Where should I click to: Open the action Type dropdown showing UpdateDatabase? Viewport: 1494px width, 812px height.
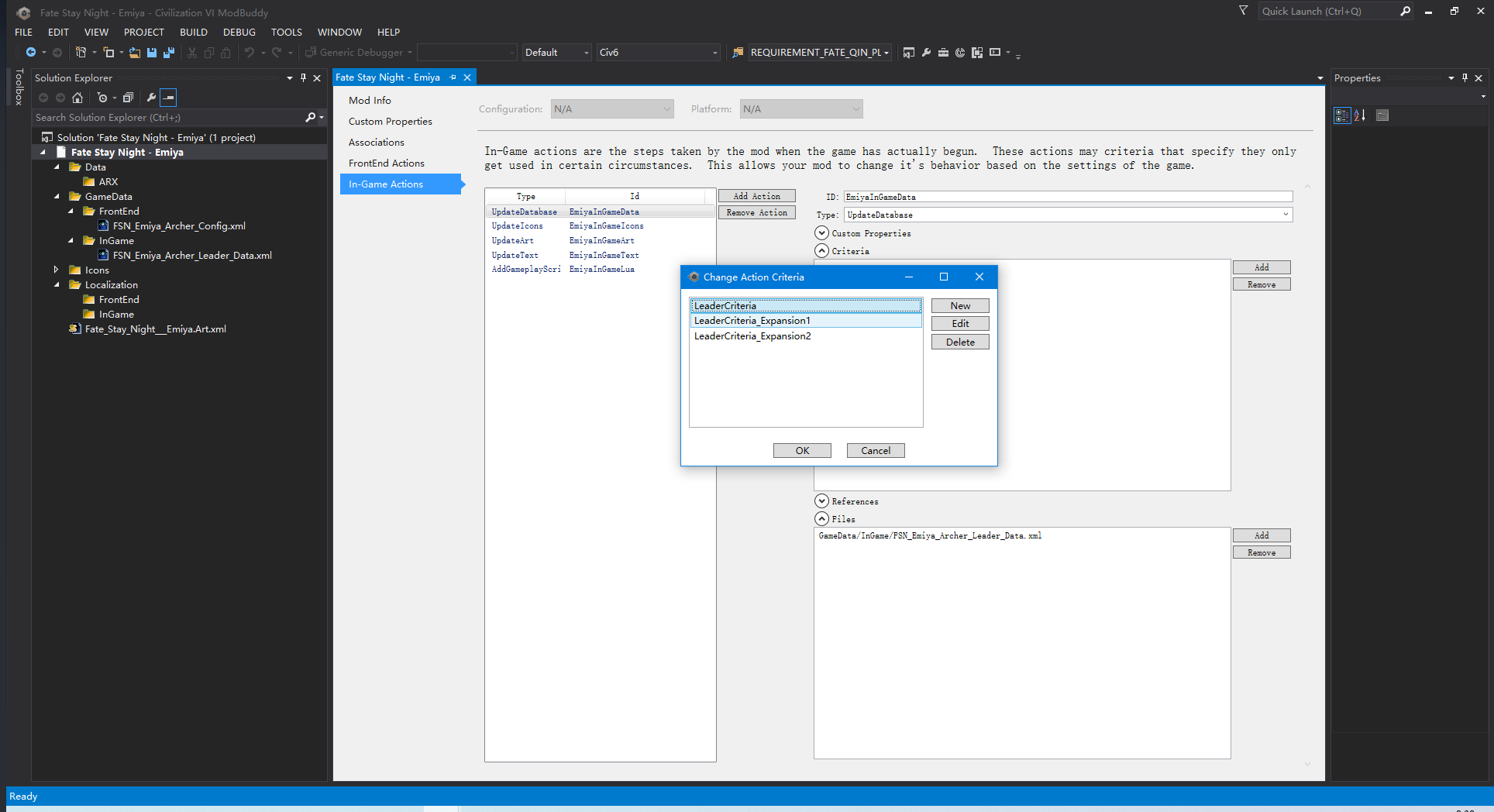1069,215
